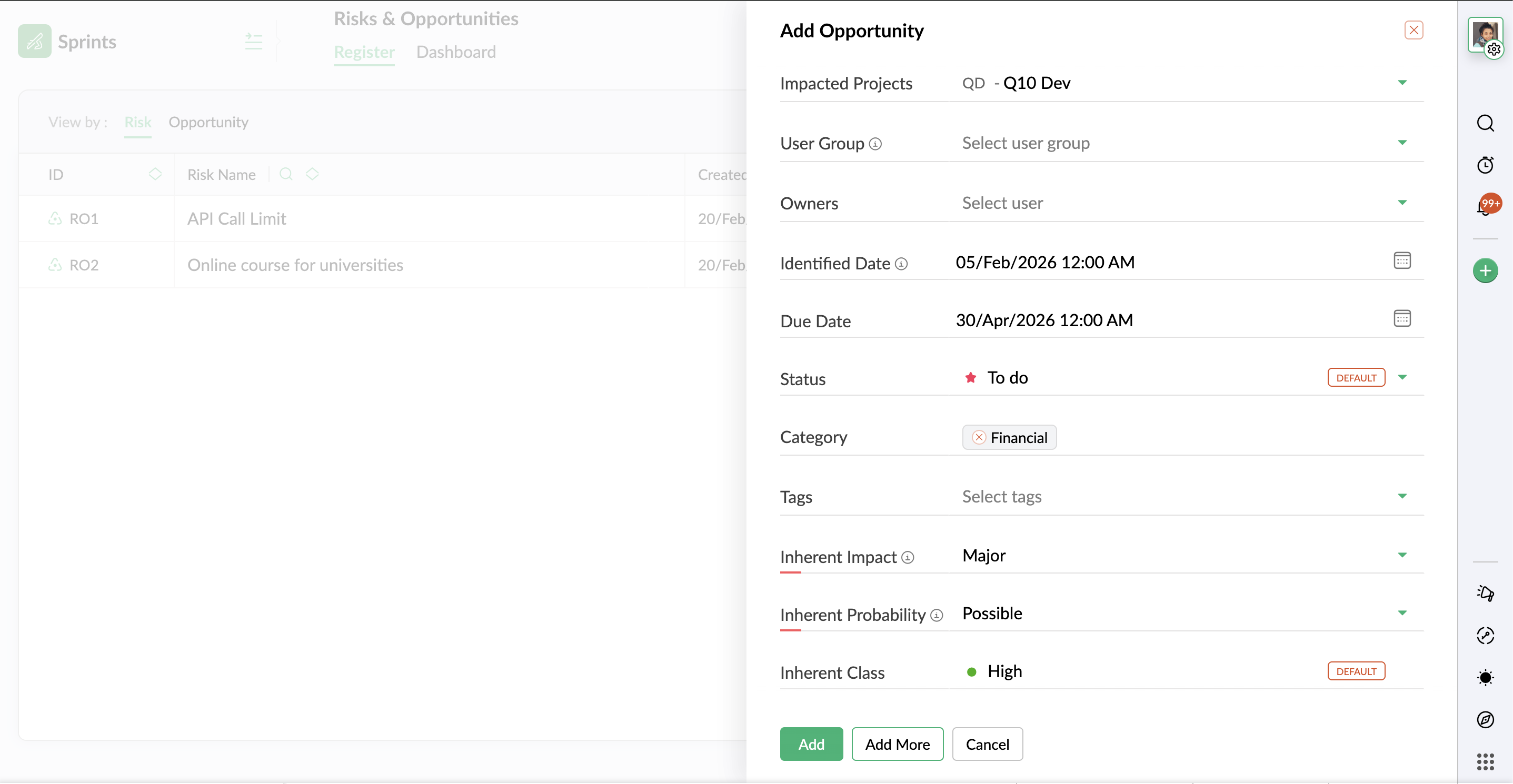Screen dimensions: 1513x784
Task: Remove the Financial category tag
Action: pos(979,437)
